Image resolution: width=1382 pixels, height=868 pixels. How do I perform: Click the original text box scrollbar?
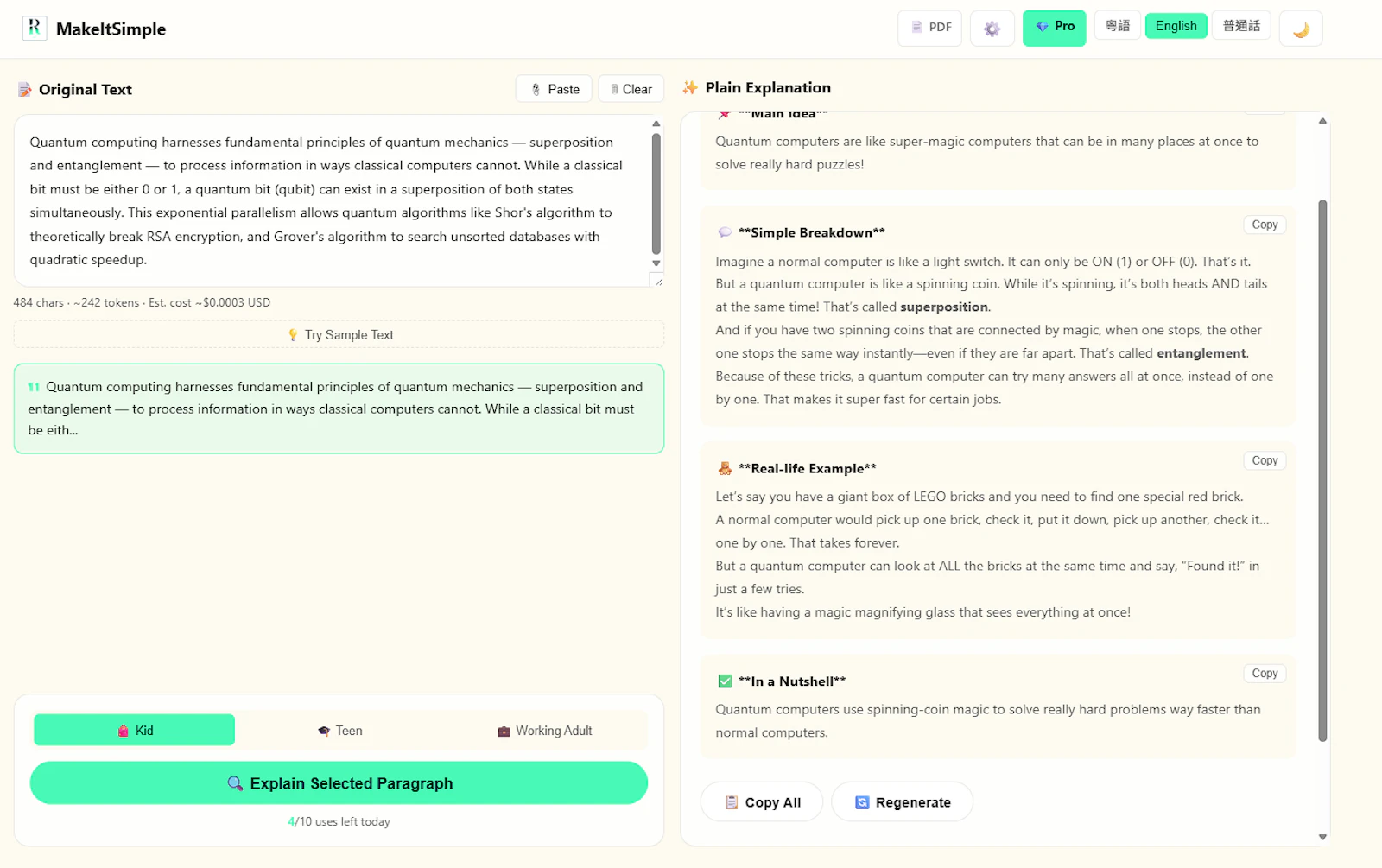(x=656, y=192)
